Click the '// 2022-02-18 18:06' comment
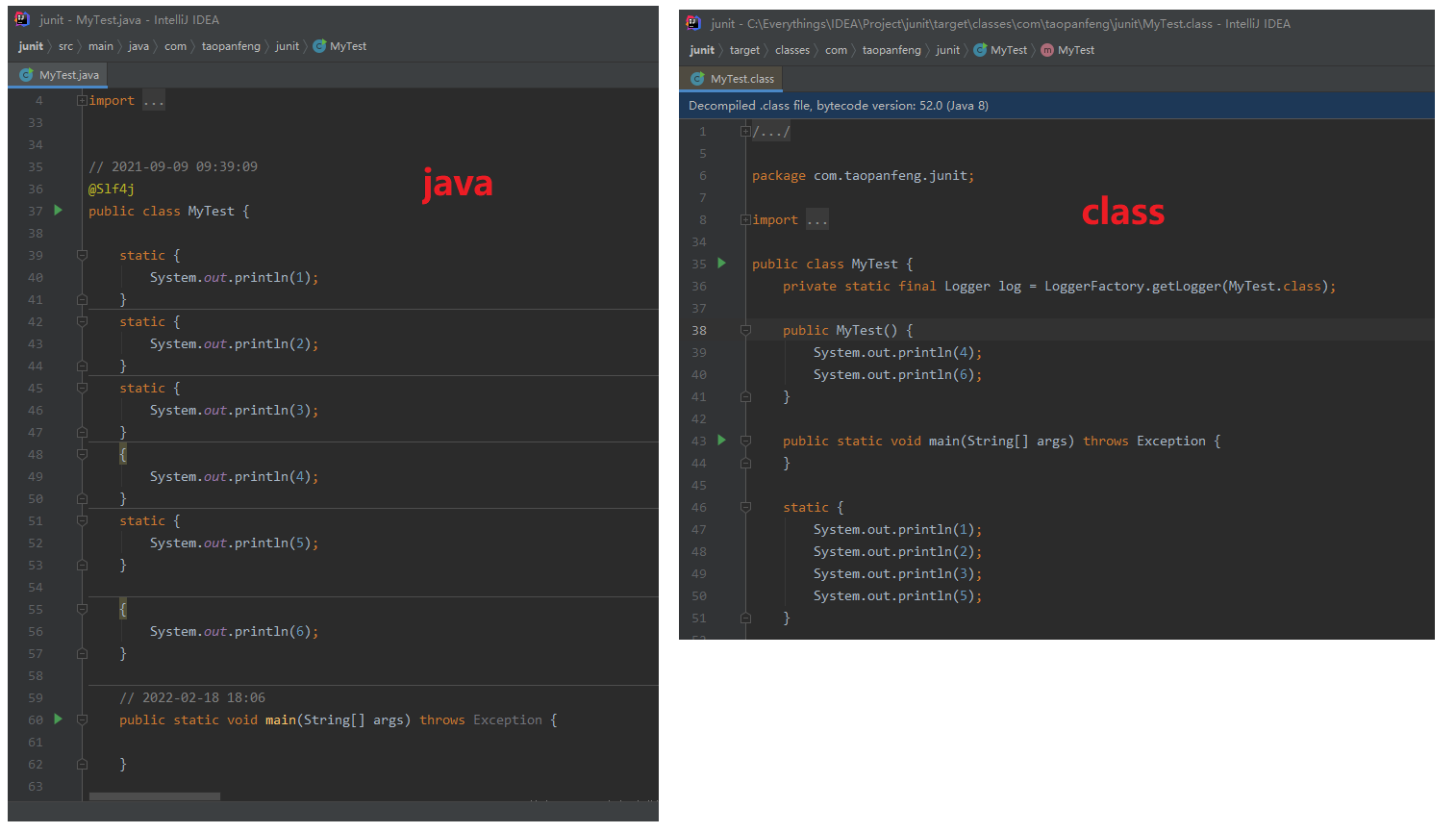The height and width of the screenshot is (833, 1456). click(x=192, y=697)
